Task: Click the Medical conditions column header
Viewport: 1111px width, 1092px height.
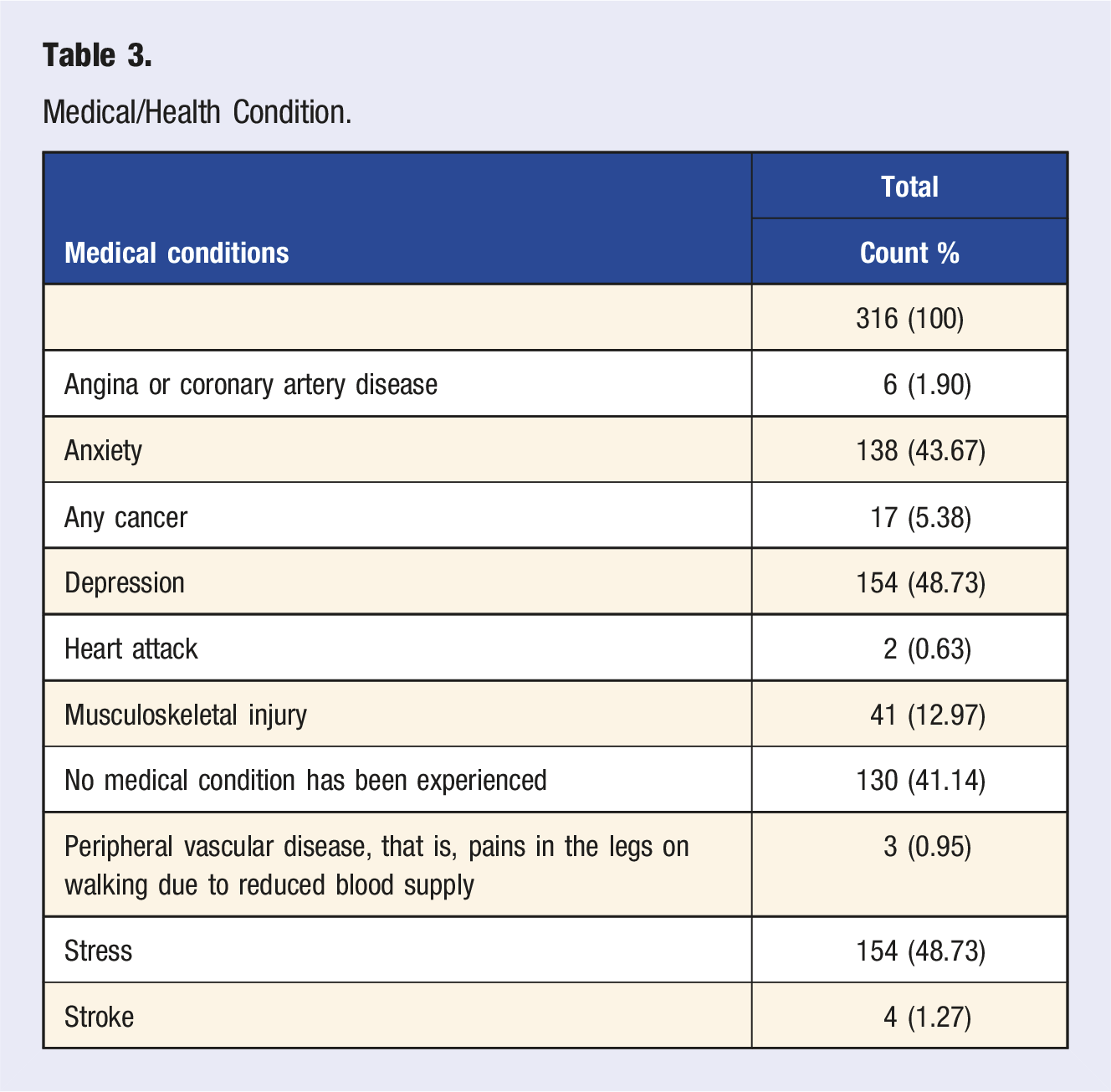Action: click(x=177, y=253)
